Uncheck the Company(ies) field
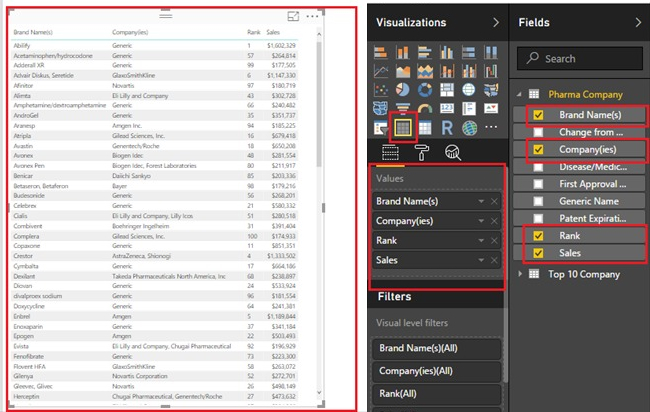This screenshot has width=650, height=412. [x=538, y=150]
